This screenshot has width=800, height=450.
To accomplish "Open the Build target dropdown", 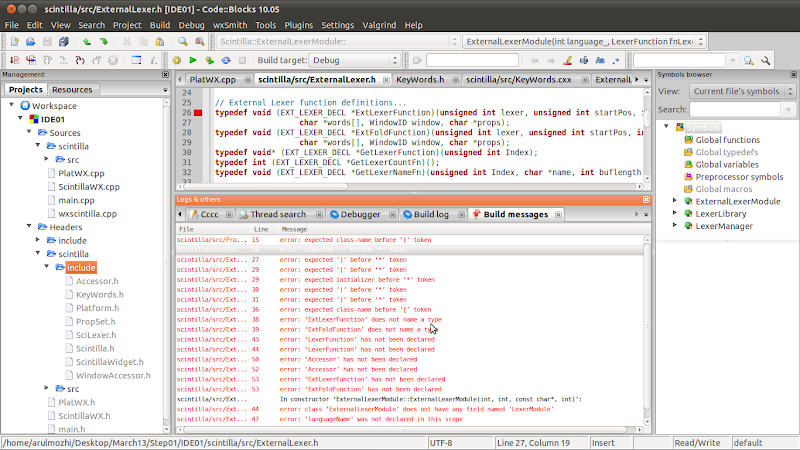I will [x=355, y=60].
